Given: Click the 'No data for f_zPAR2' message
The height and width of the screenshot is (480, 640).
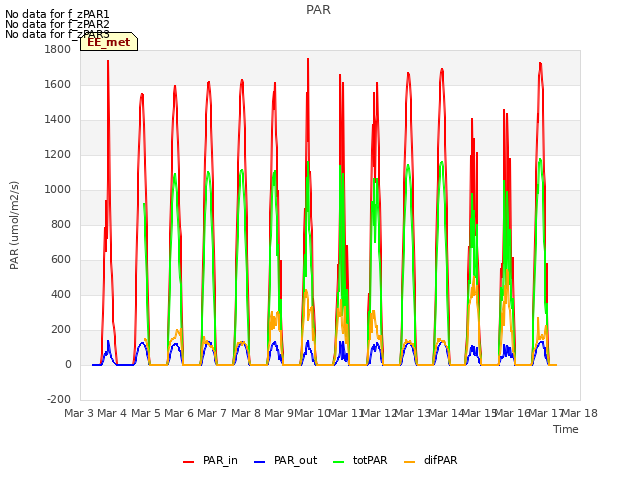Looking at the screenshot, I should pos(57,24).
